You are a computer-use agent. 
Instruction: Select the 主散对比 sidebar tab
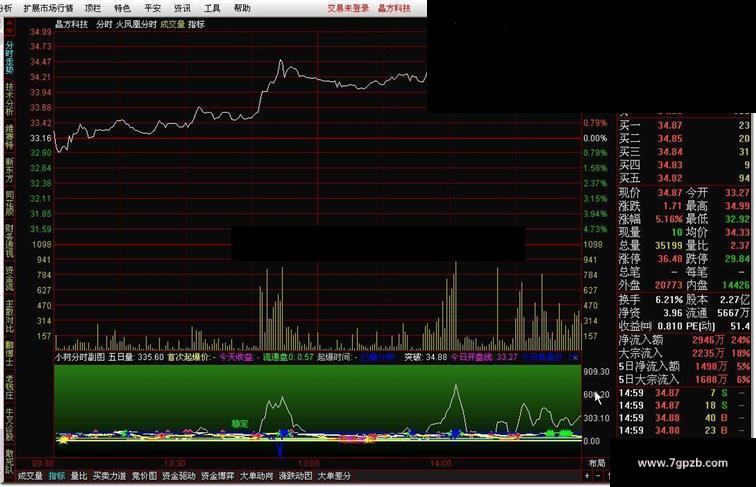(9, 316)
